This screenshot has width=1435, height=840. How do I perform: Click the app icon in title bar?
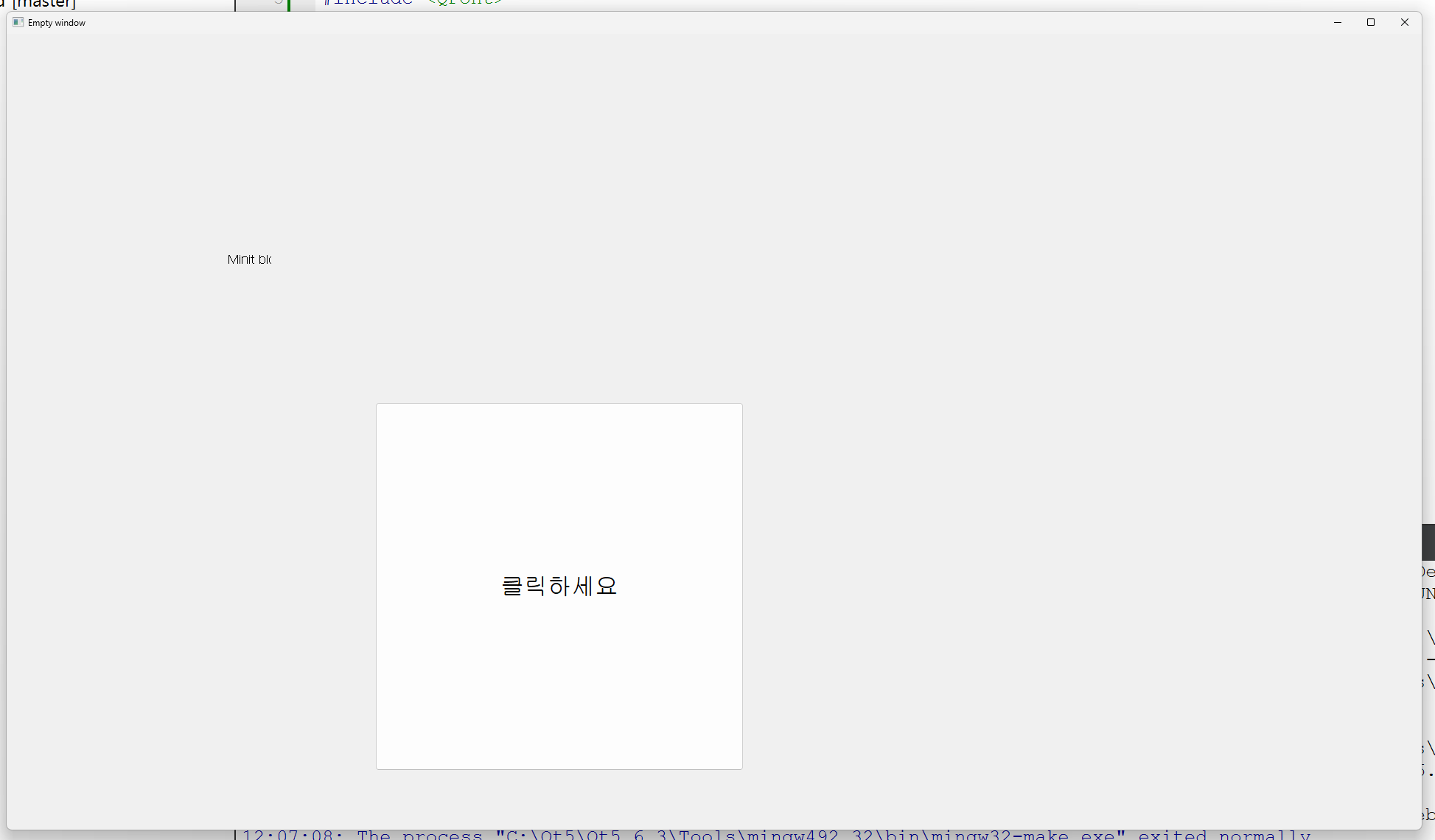[18, 22]
